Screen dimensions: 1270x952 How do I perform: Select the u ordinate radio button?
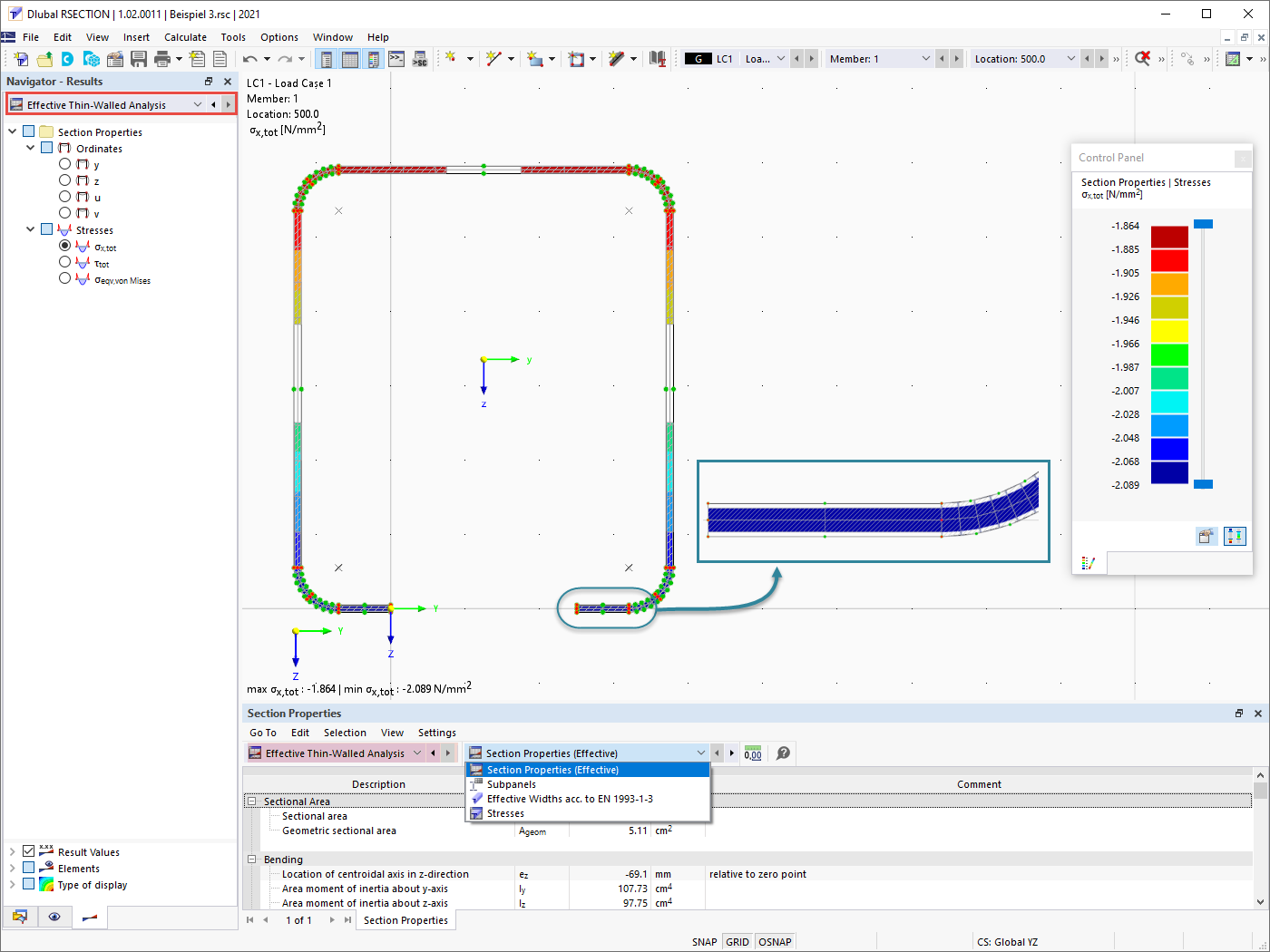coord(64,197)
